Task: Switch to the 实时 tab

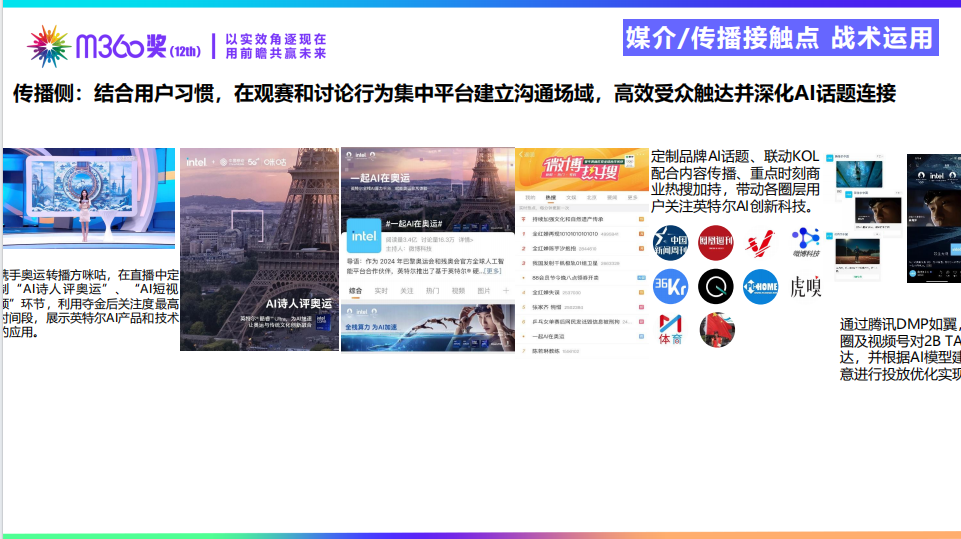Action: coord(381,290)
